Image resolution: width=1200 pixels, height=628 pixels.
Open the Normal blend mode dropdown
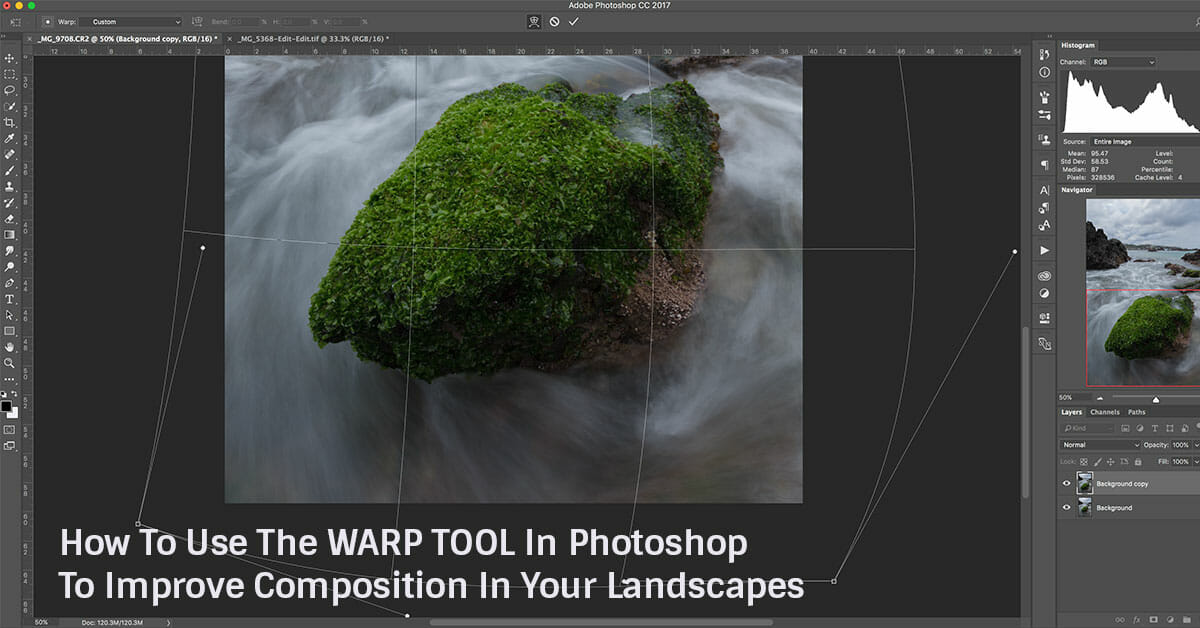click(1100, 445)
